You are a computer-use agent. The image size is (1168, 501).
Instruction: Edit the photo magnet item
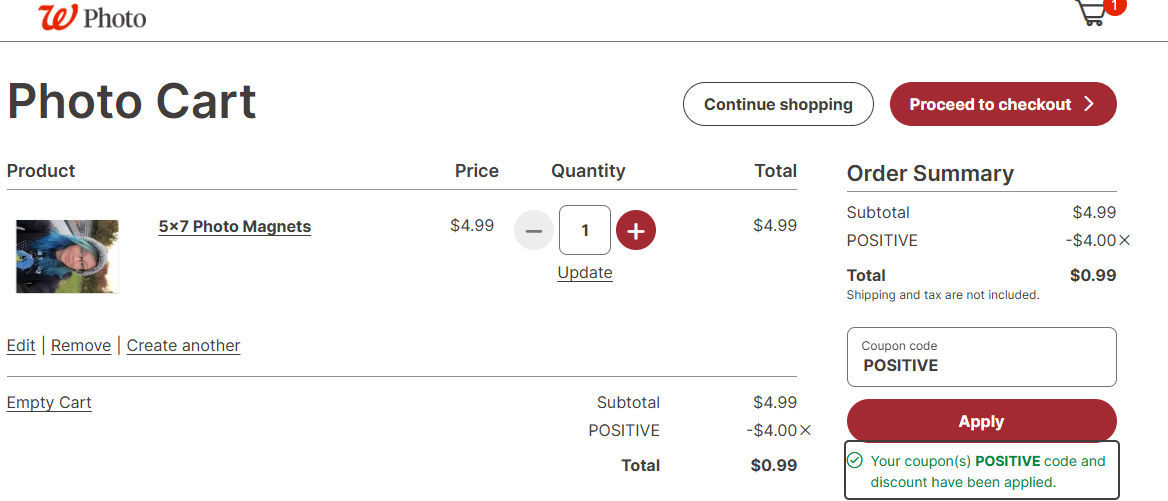pyautogui.click(x=21, y=345)
